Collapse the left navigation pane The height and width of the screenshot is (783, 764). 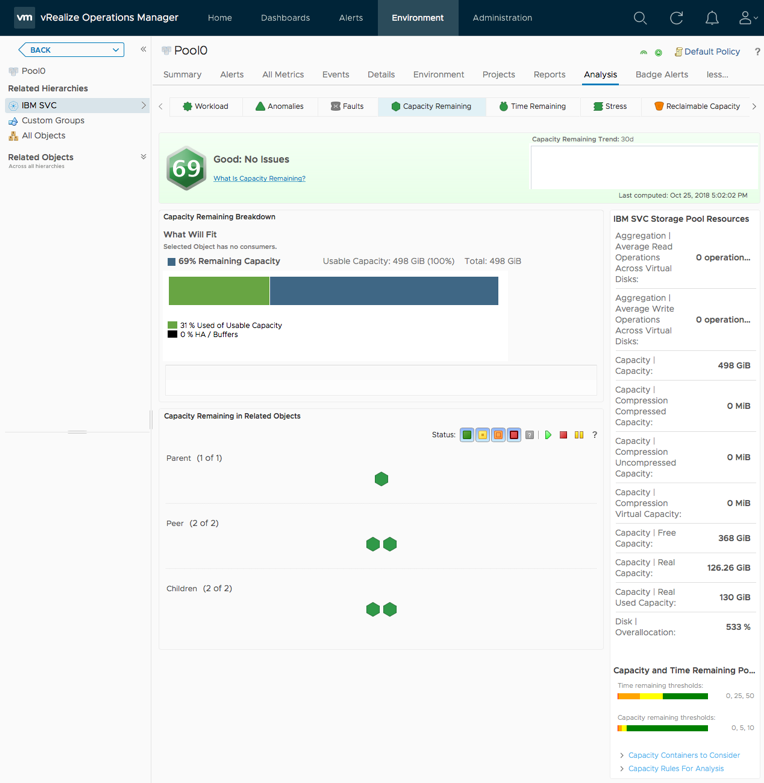coord(143,49)
